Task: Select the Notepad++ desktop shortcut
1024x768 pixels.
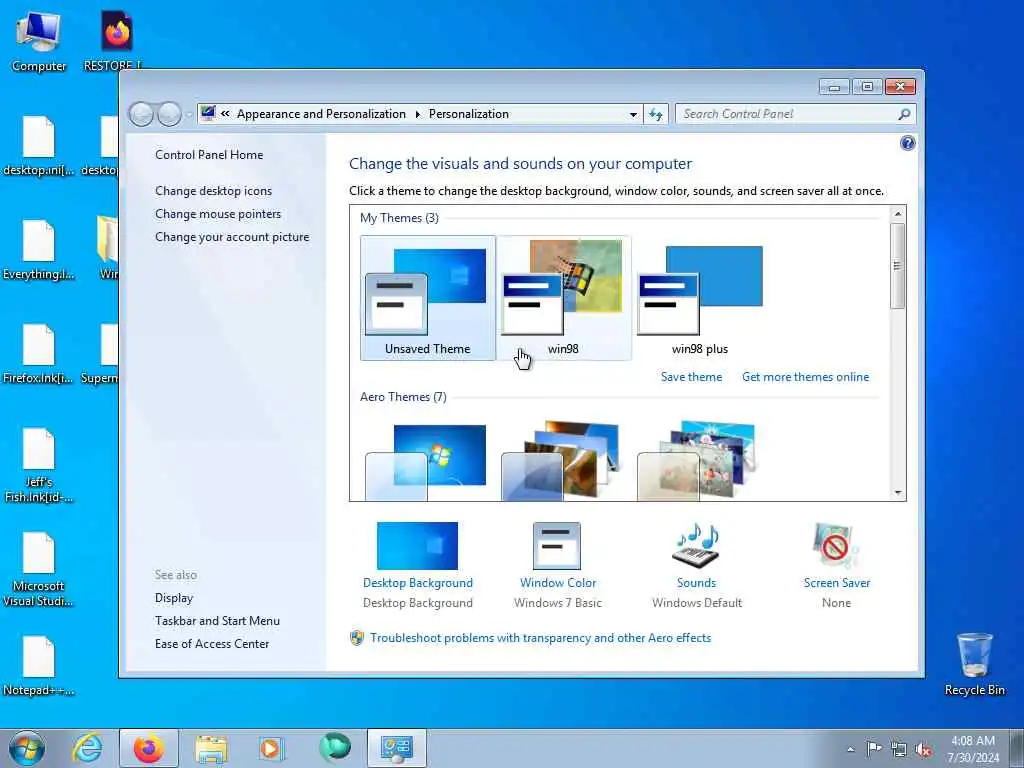Action: 39,666
